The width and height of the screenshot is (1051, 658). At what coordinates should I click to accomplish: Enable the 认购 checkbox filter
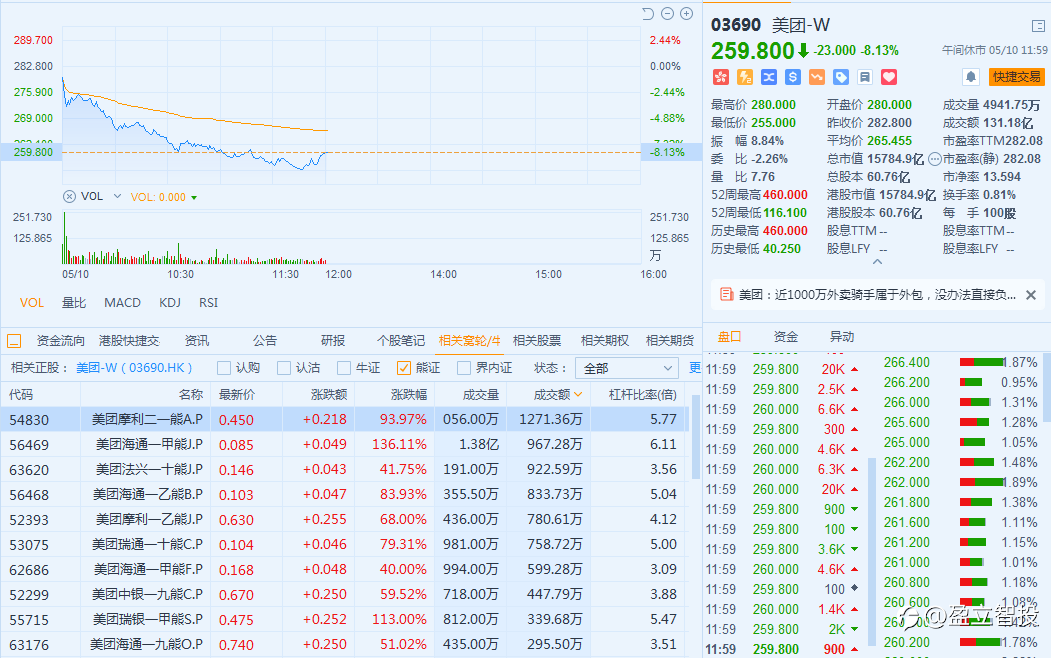pyautogui.click(x=224, y=368)
